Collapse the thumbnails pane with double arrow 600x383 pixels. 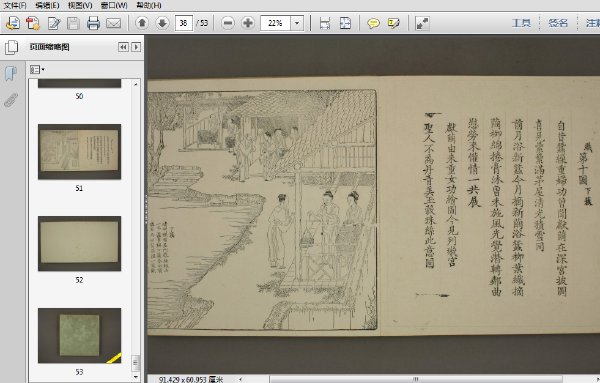[x=123, y=47]
